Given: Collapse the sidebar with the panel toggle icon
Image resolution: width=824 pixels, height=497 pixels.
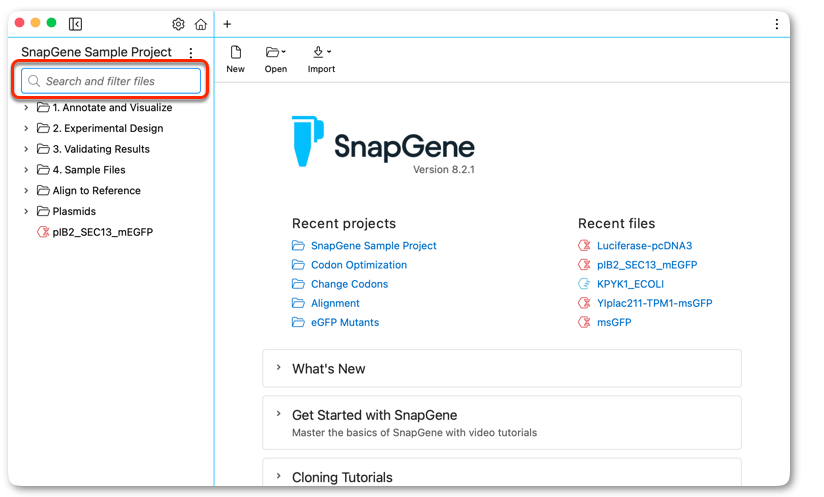Looking at the screenshot, I should tap(75, 24).
